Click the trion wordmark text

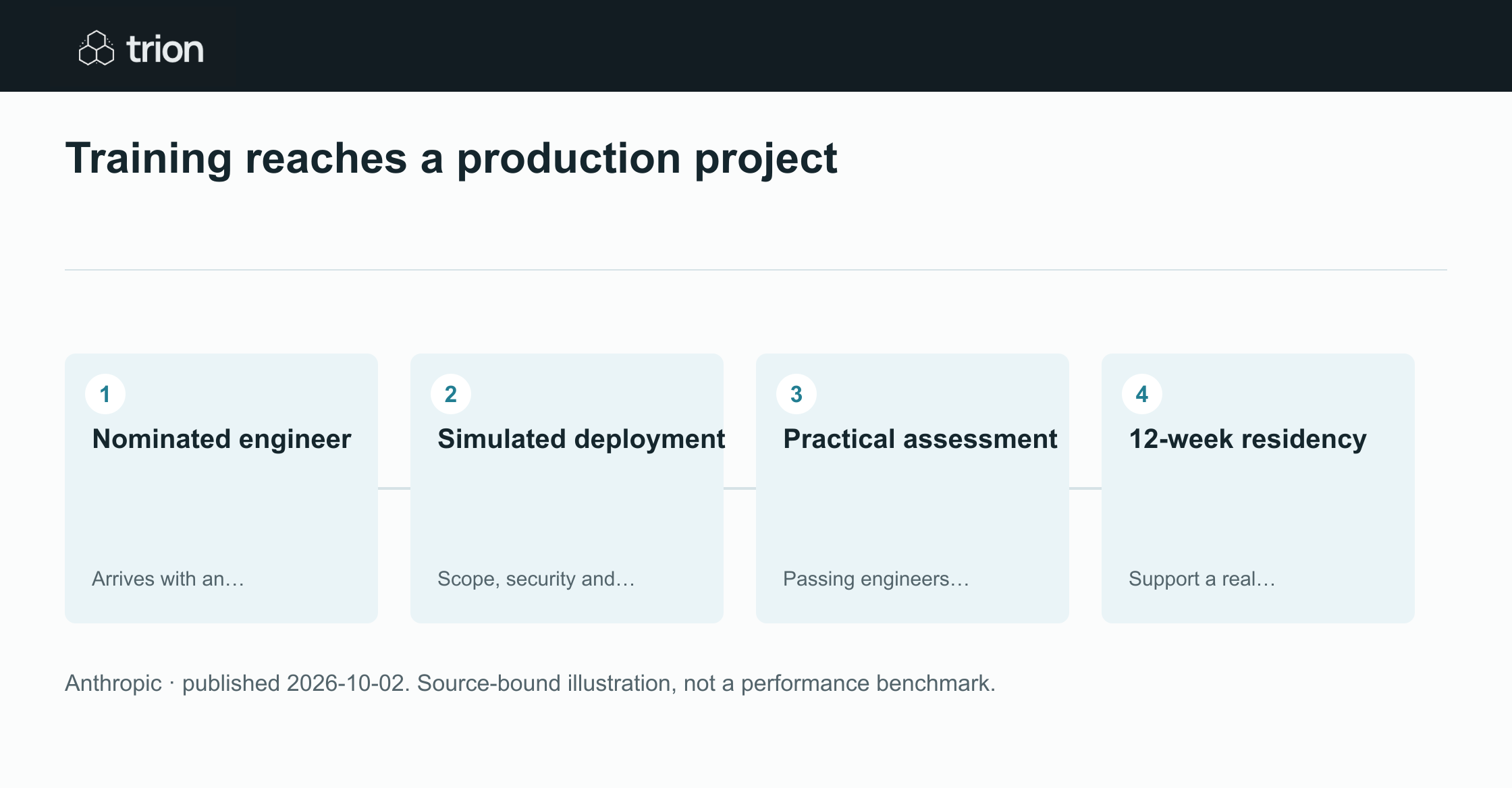(x=165, y=49)
